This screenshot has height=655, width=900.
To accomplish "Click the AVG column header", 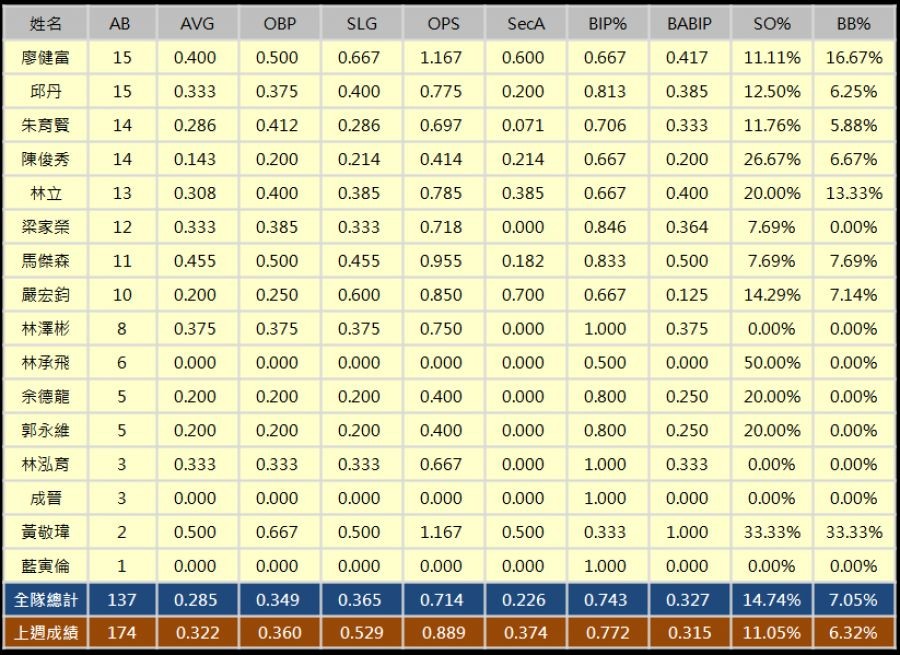I will click(197, 24).
